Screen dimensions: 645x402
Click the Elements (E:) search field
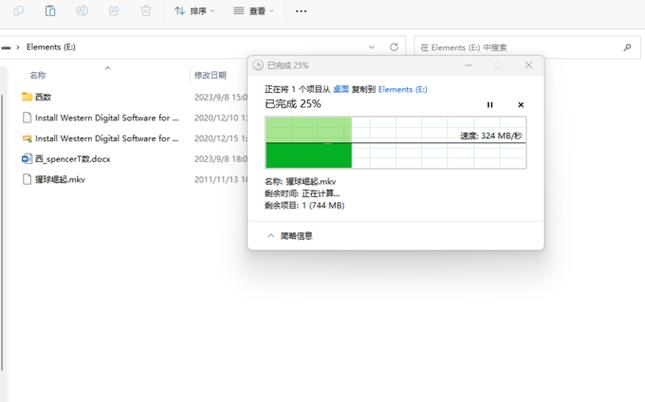click(x=527, y=48)
